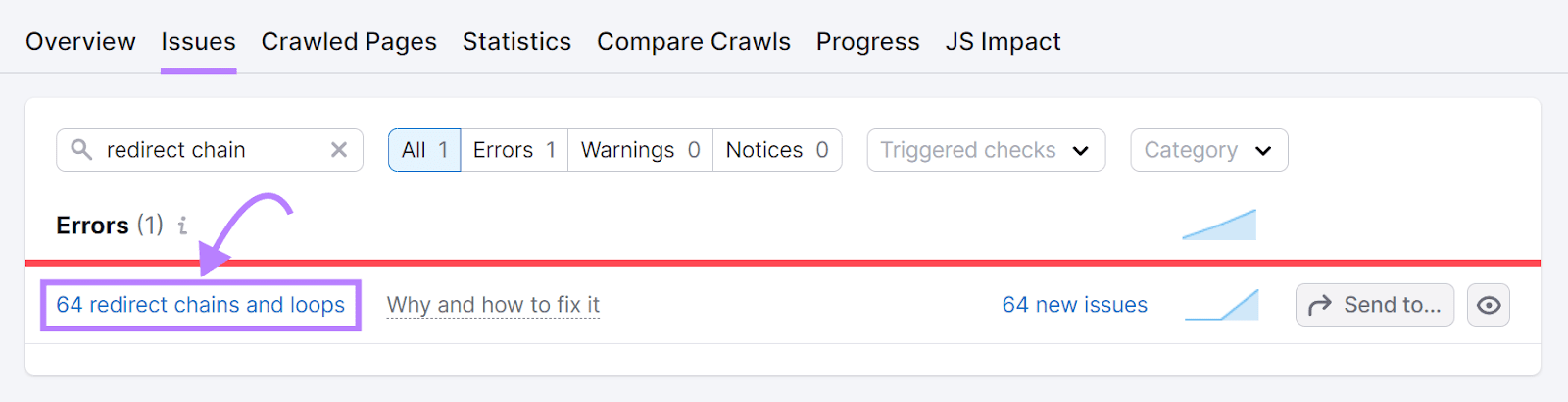Clear the redirect chain search text

[339, 150]
